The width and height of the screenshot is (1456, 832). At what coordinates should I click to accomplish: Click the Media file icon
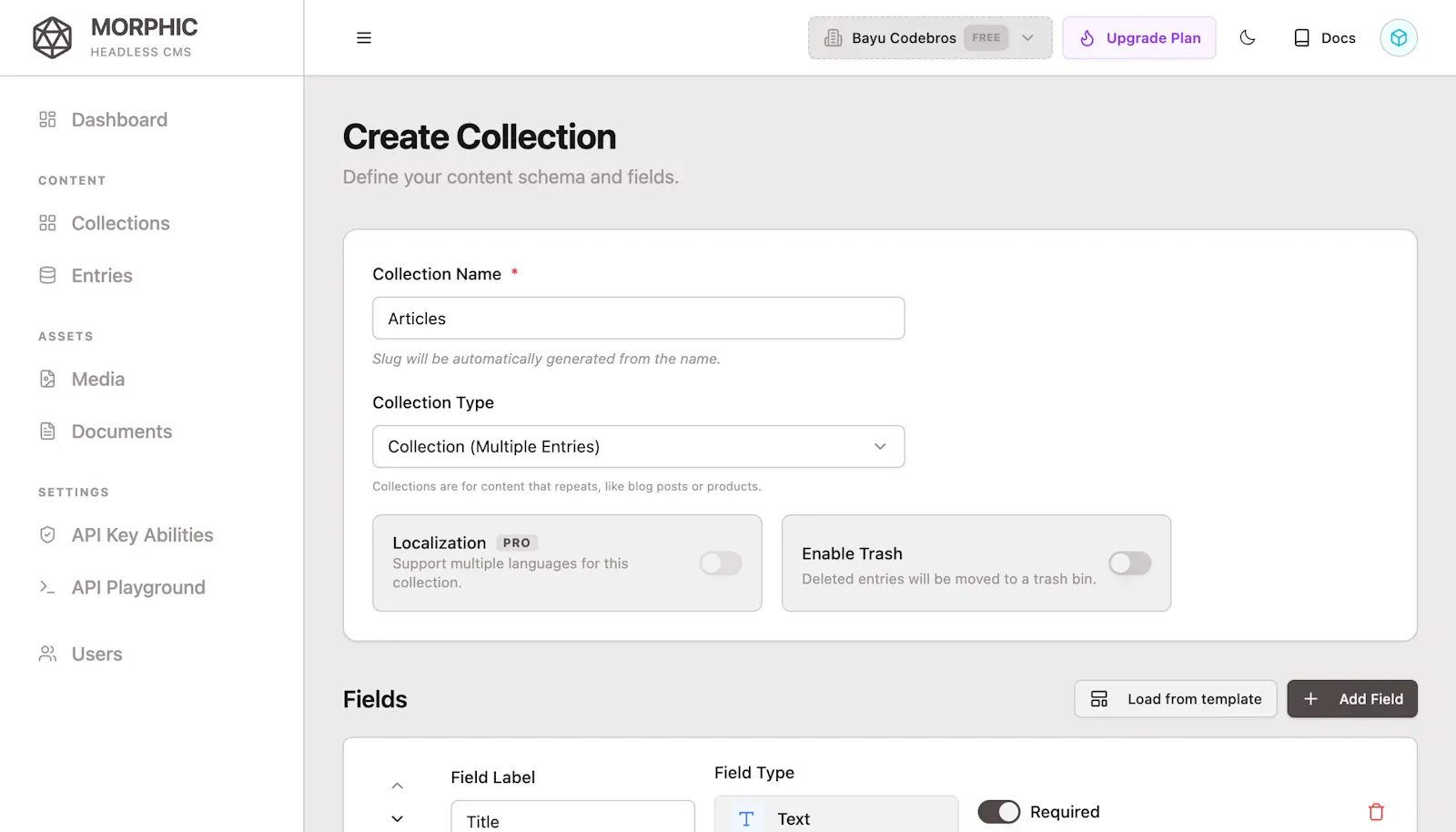tap(47, 379)
